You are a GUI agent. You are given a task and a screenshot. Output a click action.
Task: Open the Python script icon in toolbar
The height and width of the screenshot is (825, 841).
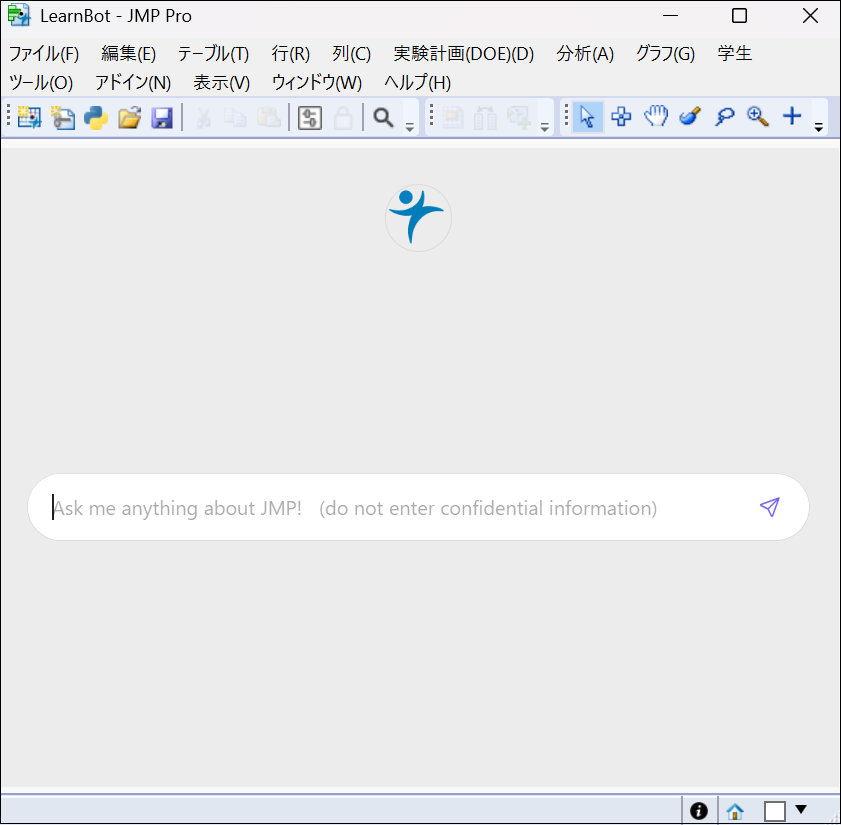click(96, 117)
